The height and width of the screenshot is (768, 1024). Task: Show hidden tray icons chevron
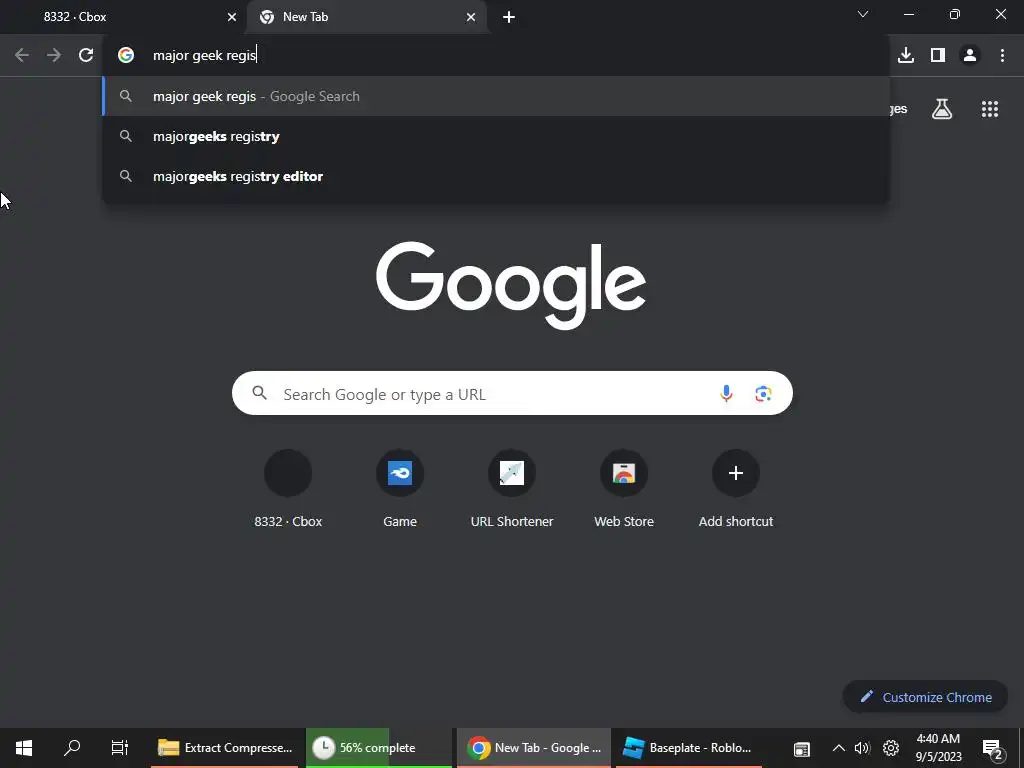coord(839,748)
